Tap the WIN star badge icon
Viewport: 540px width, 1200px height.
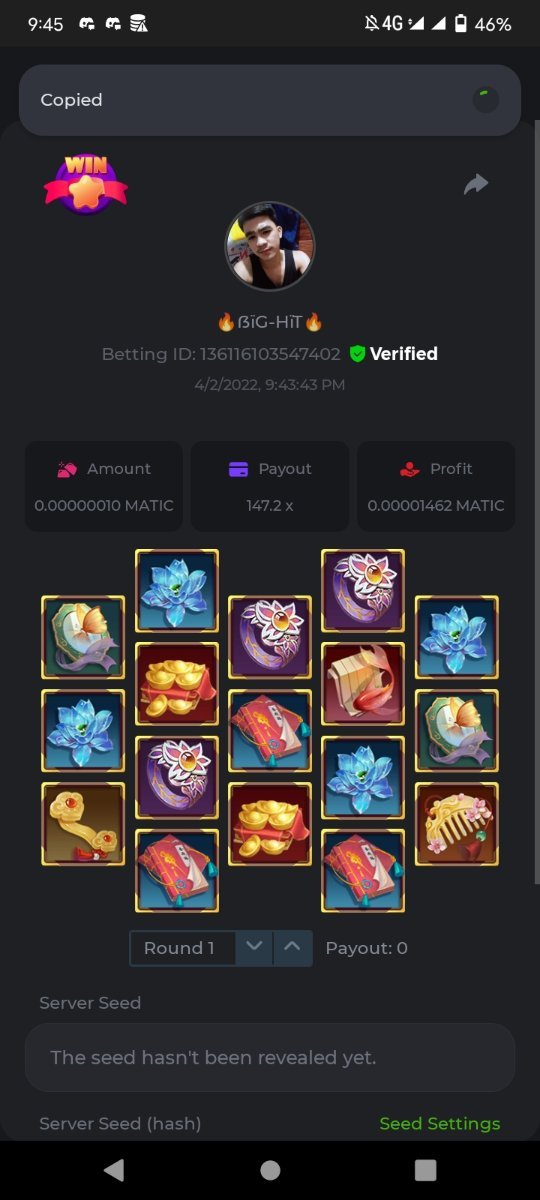pos(85,183)
